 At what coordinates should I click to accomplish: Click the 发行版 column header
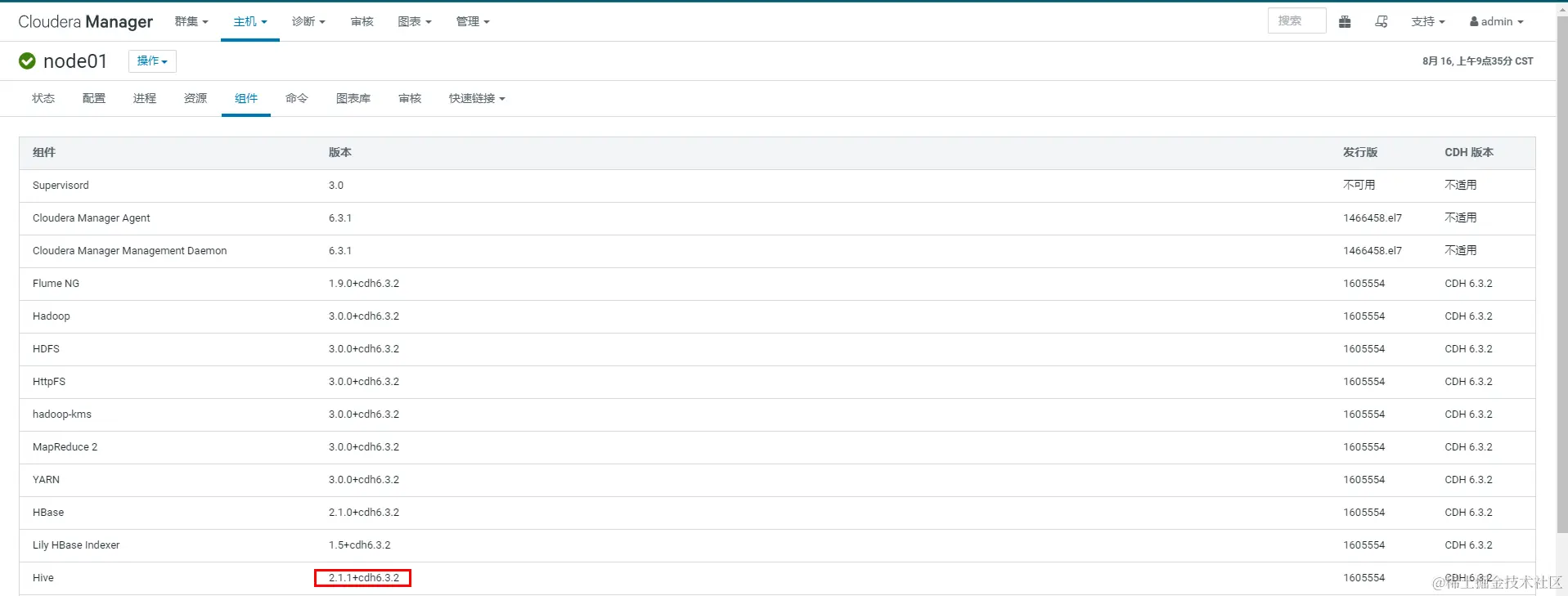(1360, 153)
